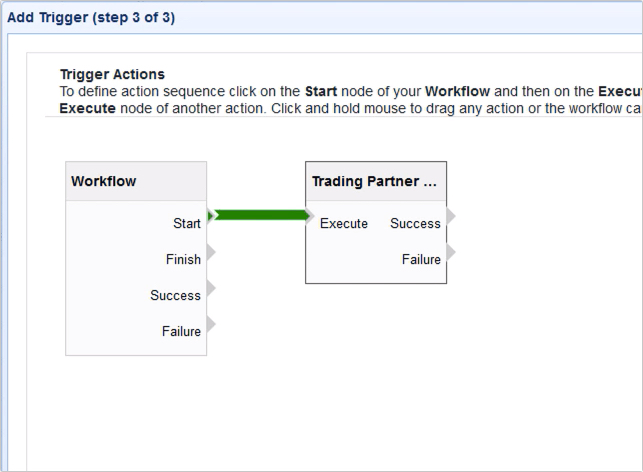Select the green connection arrow between nodes
643x472 pixels.
pyautogui.click(x=260, y=215)
